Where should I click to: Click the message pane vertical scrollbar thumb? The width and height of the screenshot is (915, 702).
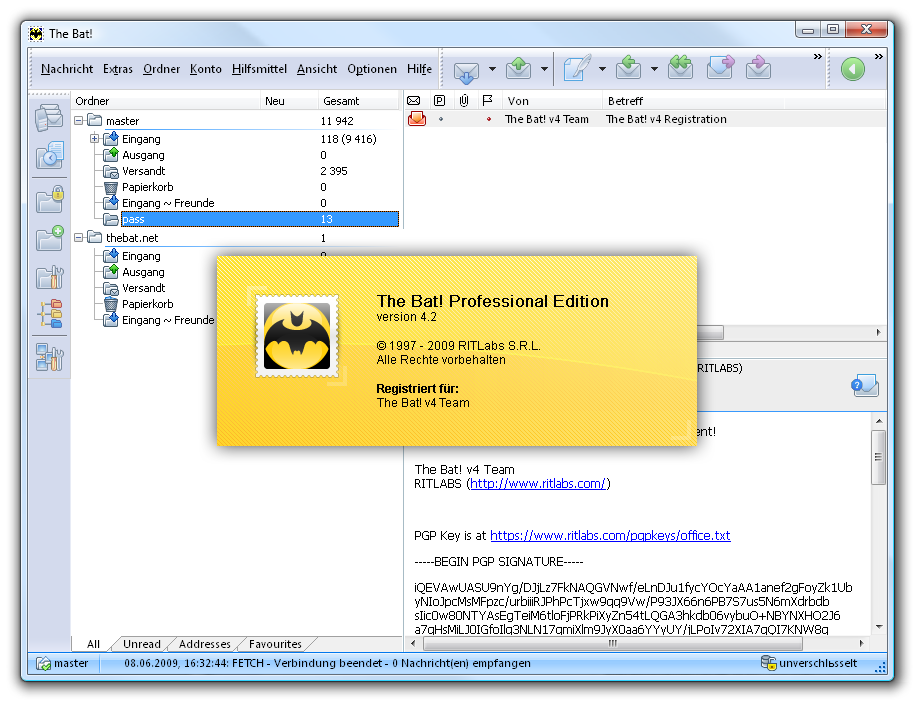[x=878, y=457]
